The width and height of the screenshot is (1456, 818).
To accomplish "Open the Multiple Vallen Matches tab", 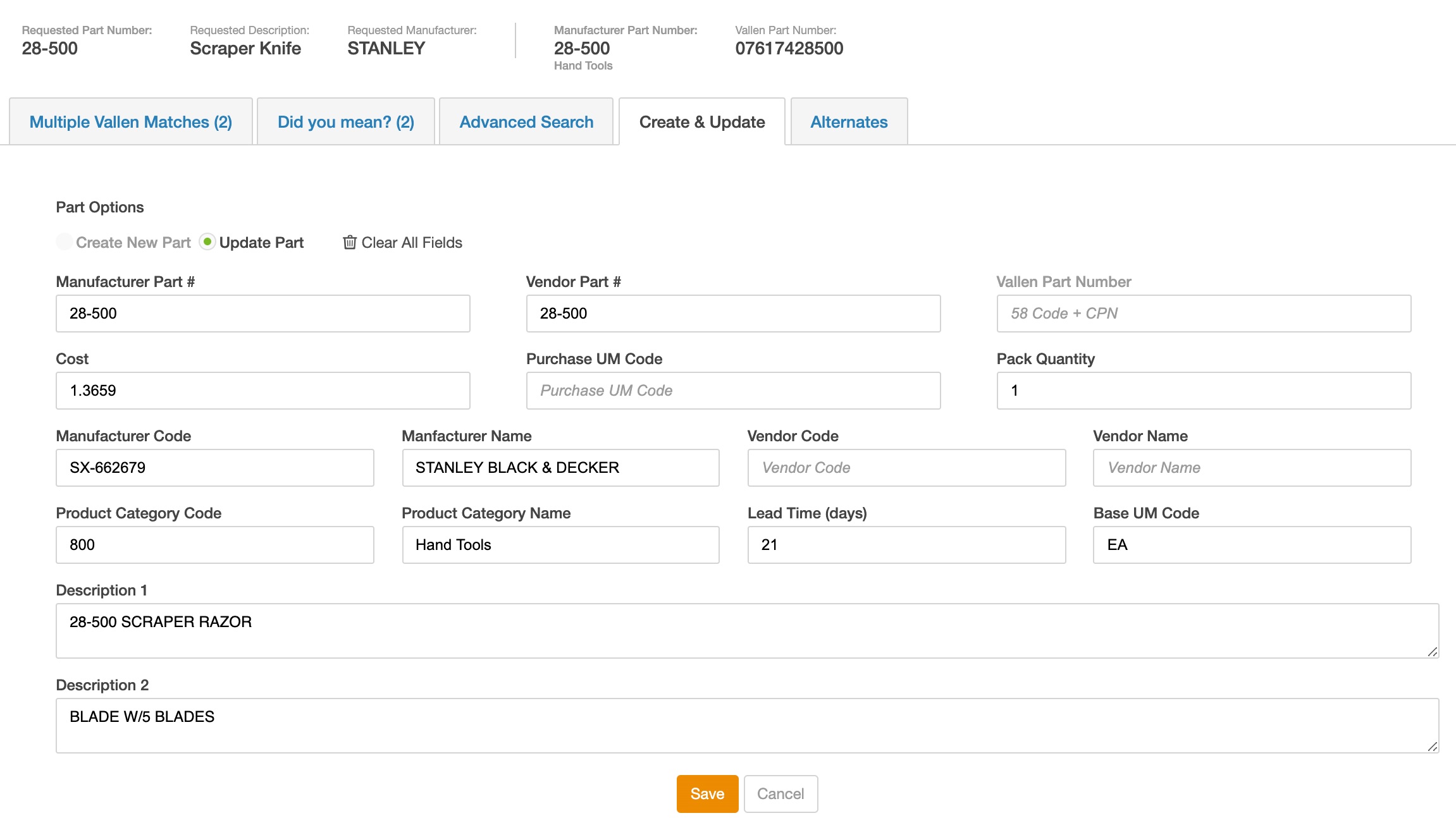I will [x=131, y=122].
